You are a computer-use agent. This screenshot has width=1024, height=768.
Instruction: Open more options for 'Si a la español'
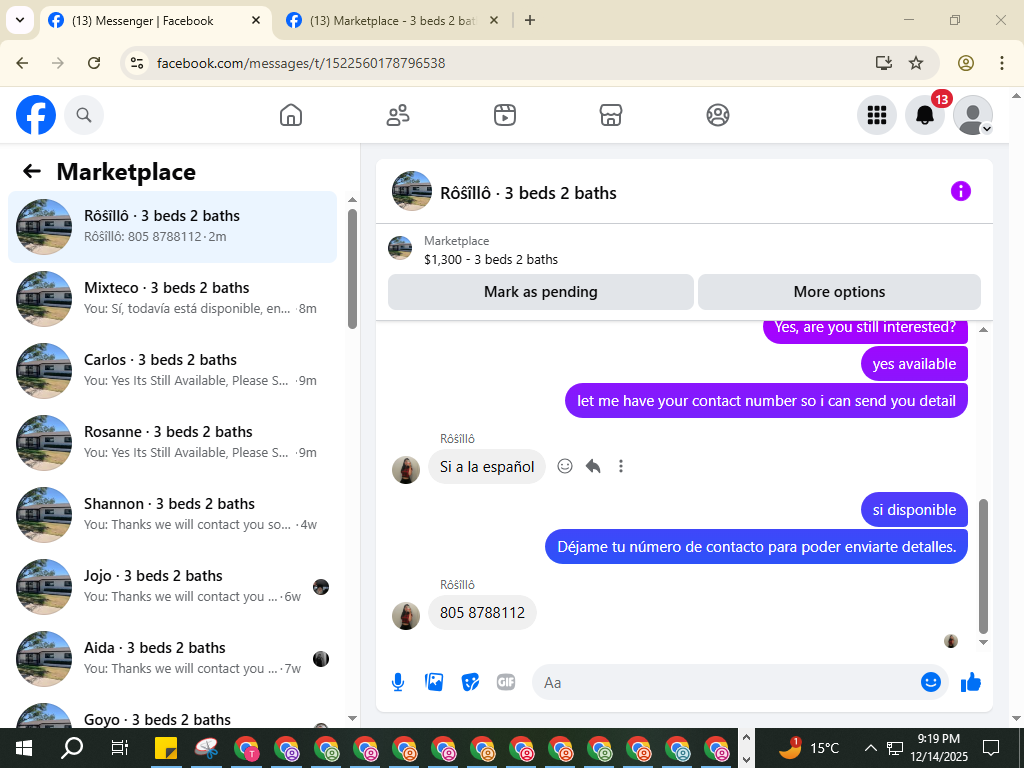coord(621,466)
